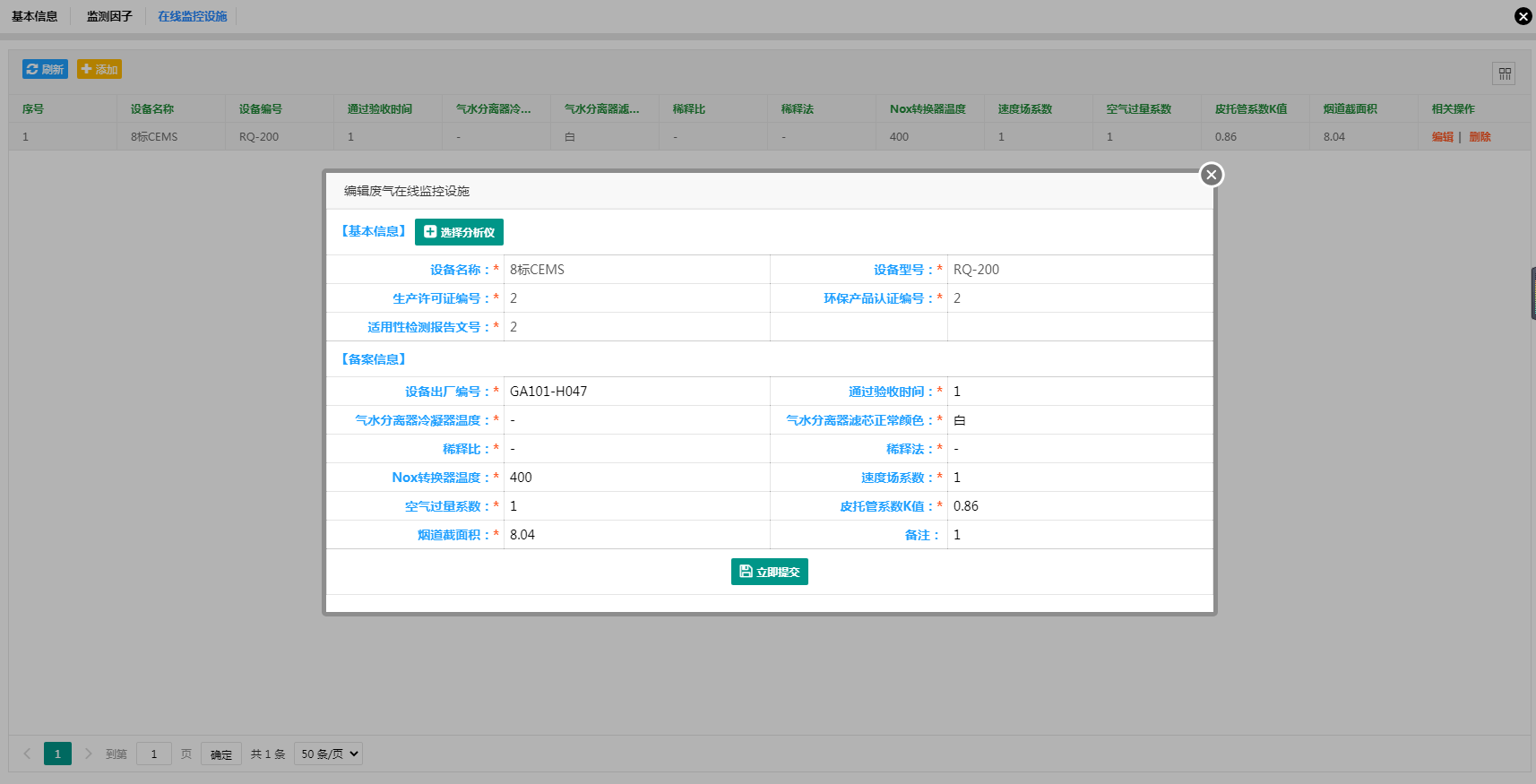Submit form with 立即提交 button
Viewport: 1536px width, 784px height.
tap(769, 572)
